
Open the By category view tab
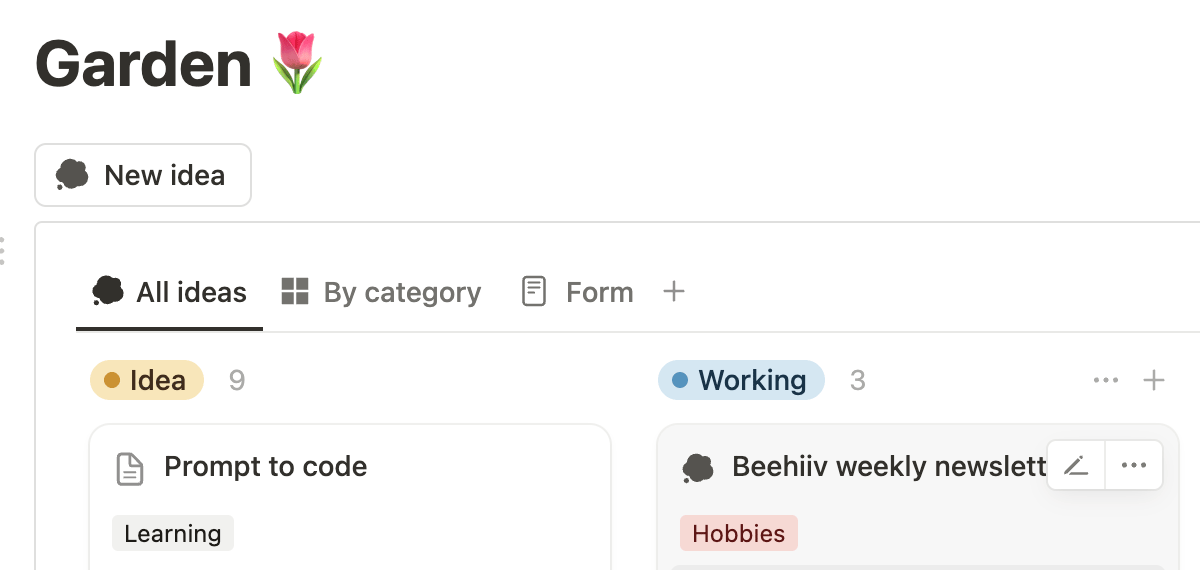click(x=381, y=292)
